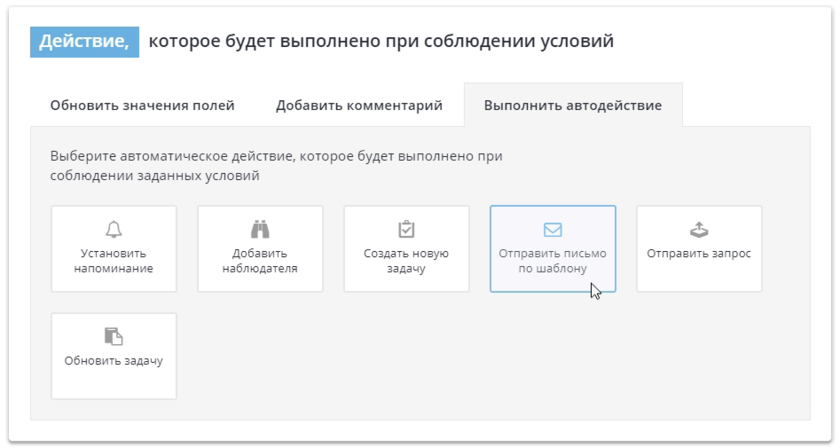The image size is (840, 448).
Task: Choose Отправить письмо по шаблону label
Action: [552, 261]
